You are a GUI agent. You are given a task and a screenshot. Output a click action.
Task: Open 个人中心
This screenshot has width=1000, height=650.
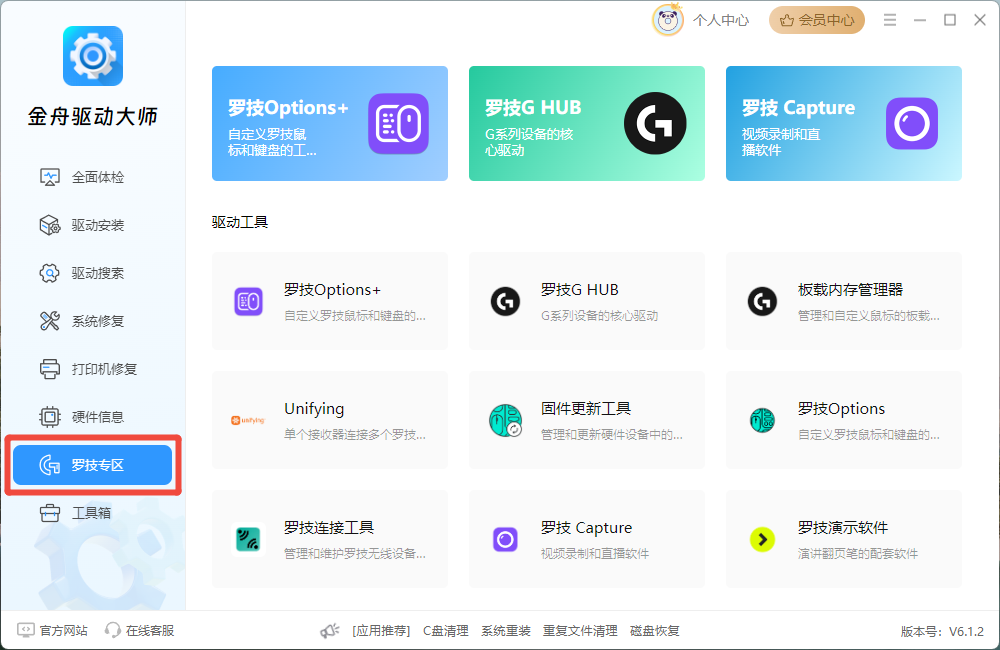click(721, 20)
